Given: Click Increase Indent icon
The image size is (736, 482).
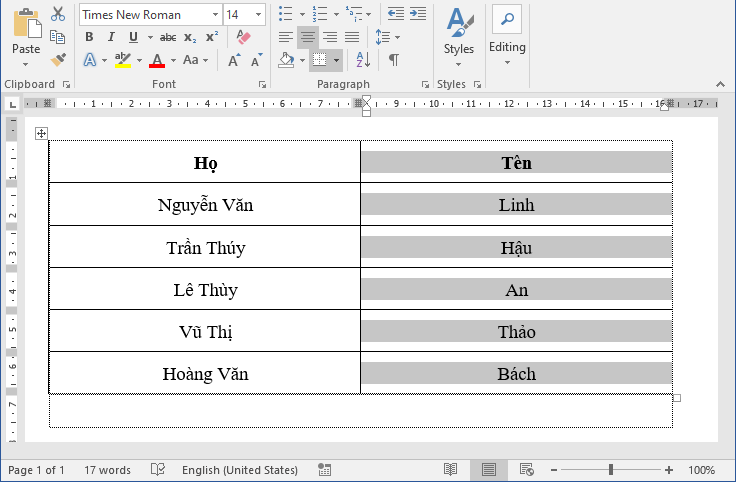Looking at the screenshot, I should click(x=418, y=14).
